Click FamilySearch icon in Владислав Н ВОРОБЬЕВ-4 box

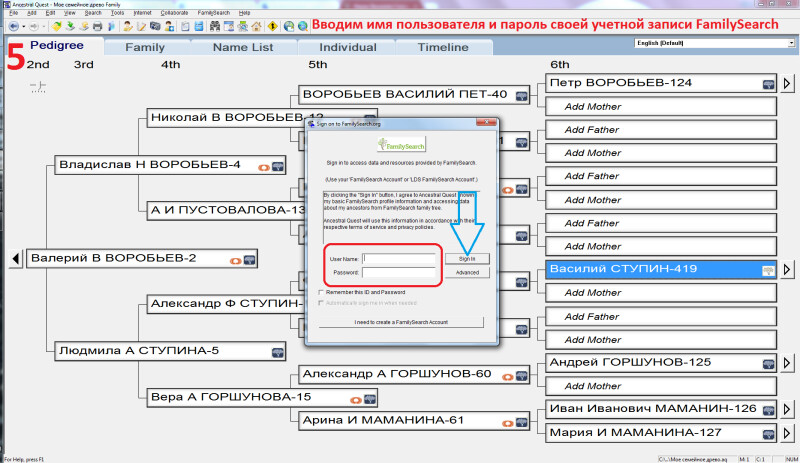pos(278,166)
